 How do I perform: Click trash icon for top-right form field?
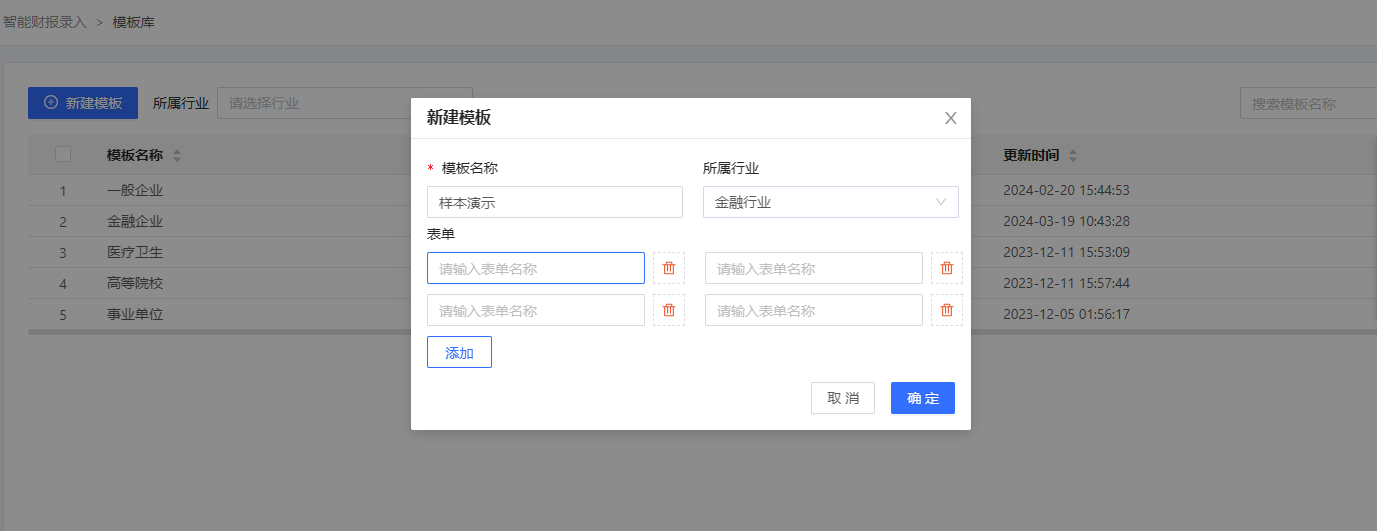pyautogui.click(x=947, y=268)
